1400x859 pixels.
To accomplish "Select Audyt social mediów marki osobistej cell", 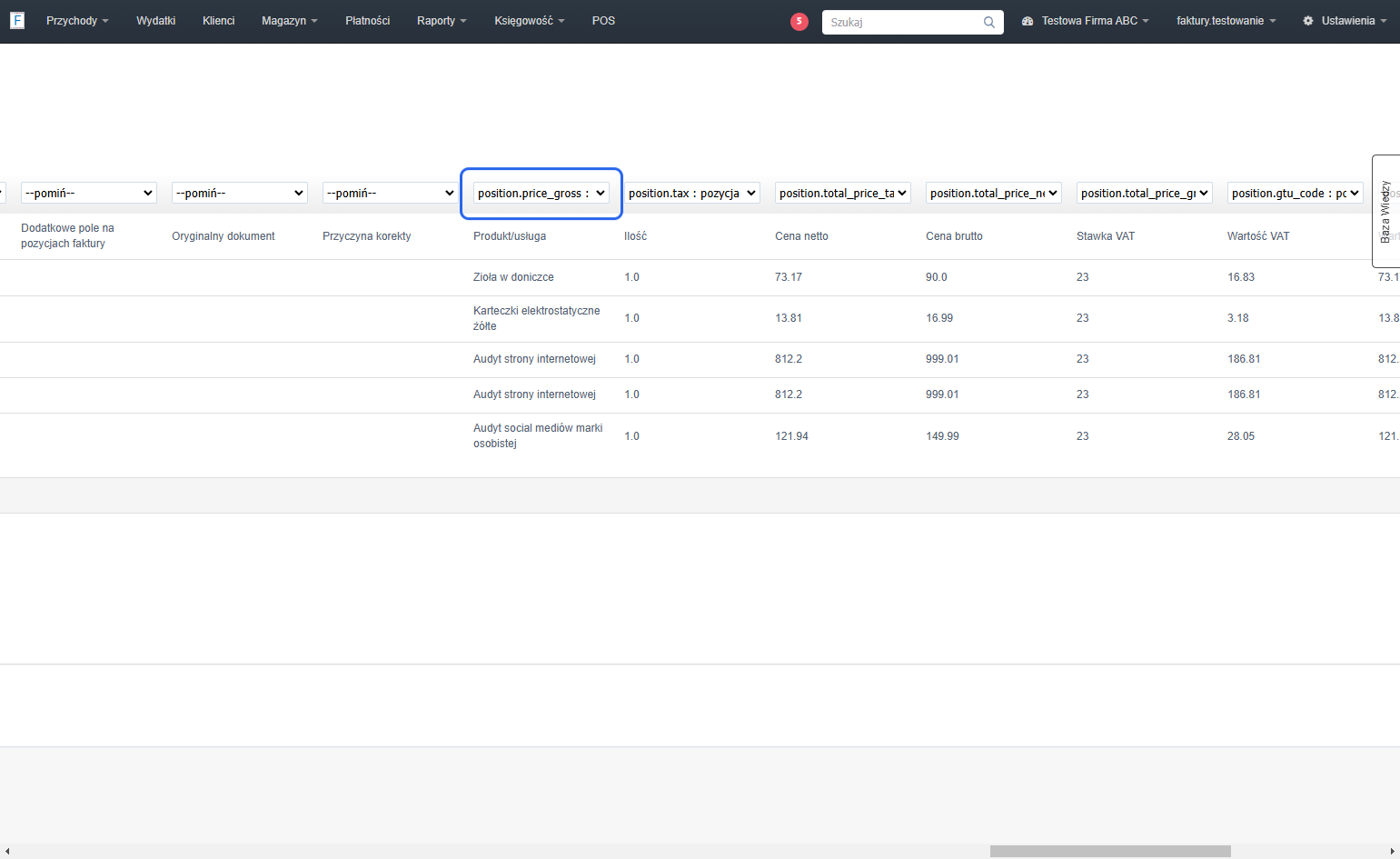I will tap(538, 435).
